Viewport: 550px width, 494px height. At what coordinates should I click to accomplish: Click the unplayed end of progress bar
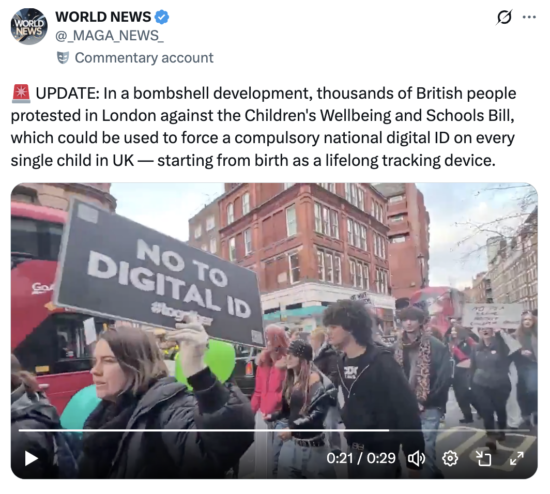click(459, 430)
